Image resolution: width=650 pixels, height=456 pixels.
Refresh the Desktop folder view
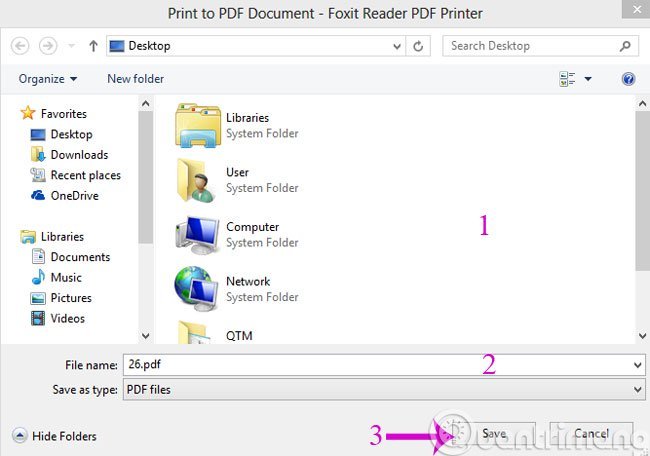[418, 46]
